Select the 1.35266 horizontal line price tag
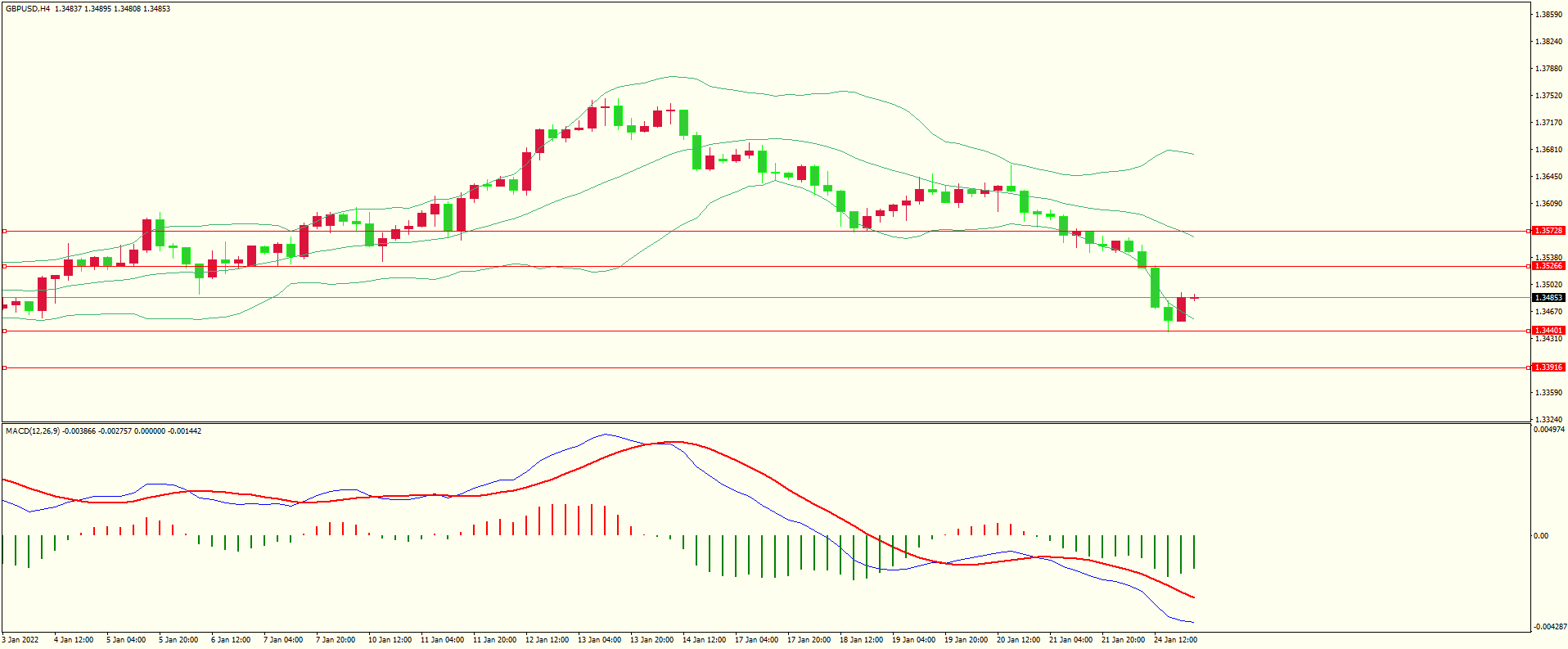 point(1548,266)
